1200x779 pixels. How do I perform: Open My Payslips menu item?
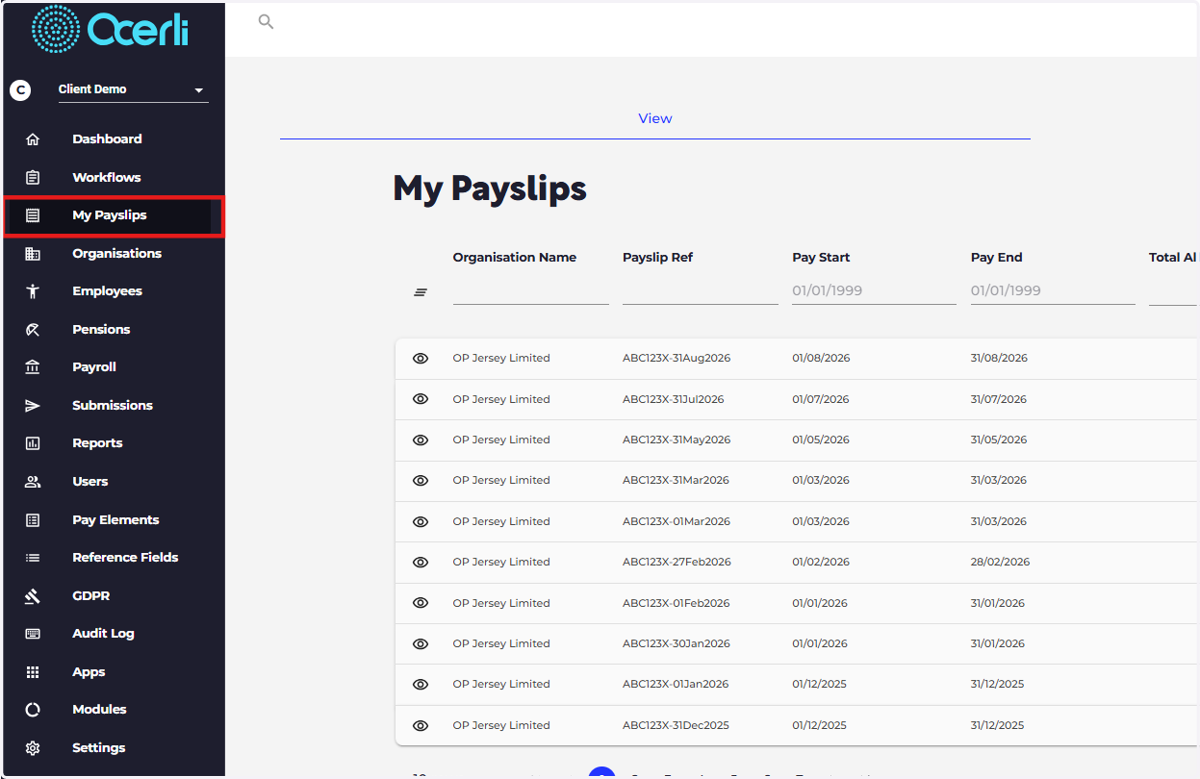[x=114, y=216]
